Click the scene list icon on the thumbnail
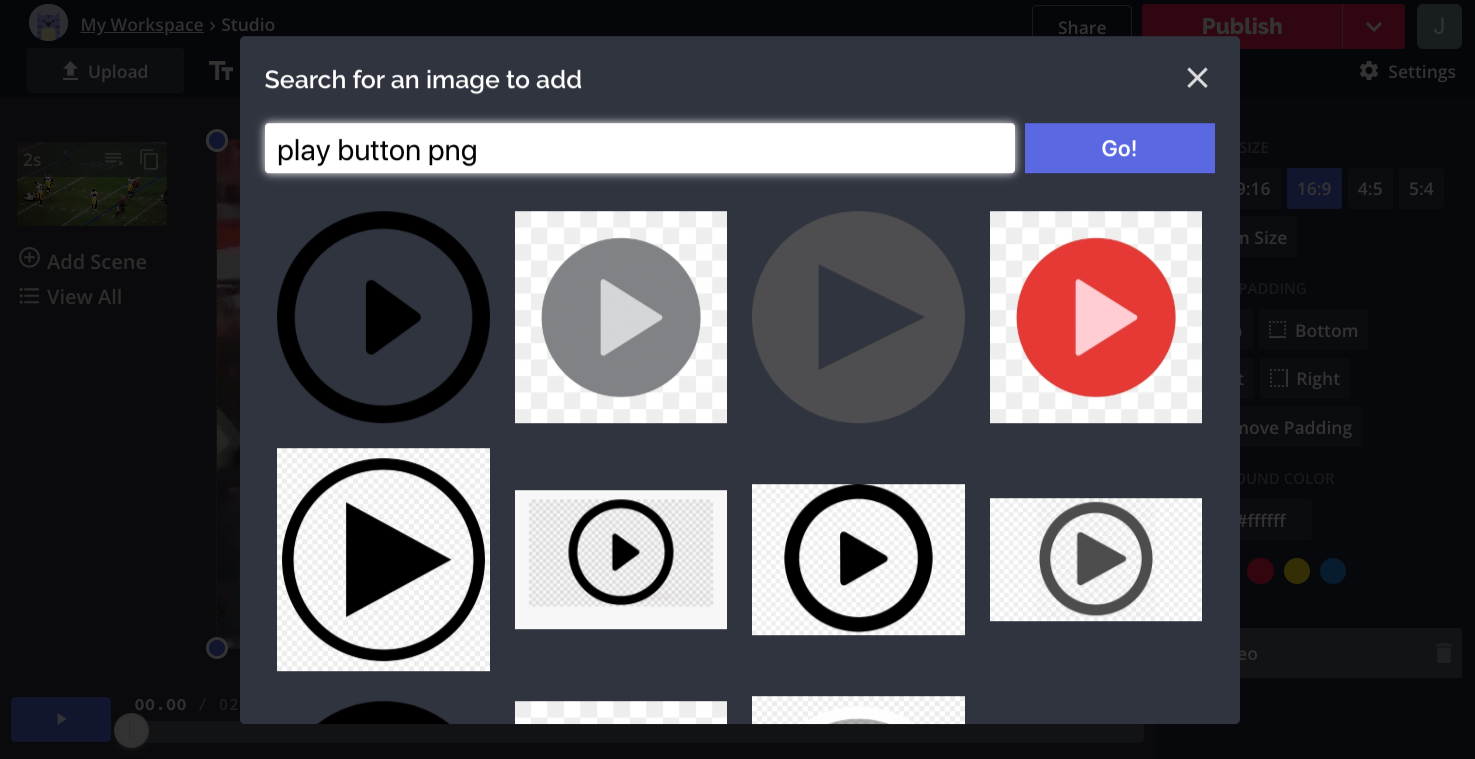Image resolution: width=1475 pixels, height=759 pixels. (114, 159)
